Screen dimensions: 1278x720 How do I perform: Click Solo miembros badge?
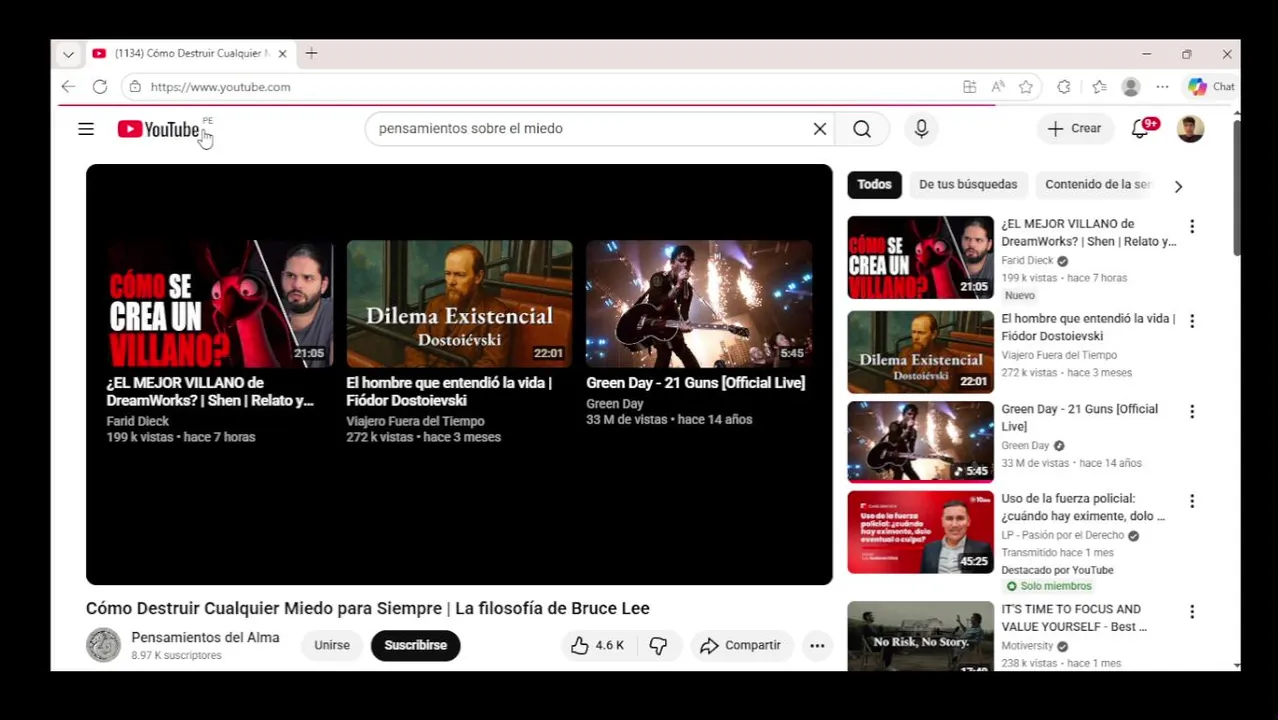click(1049, 586)
